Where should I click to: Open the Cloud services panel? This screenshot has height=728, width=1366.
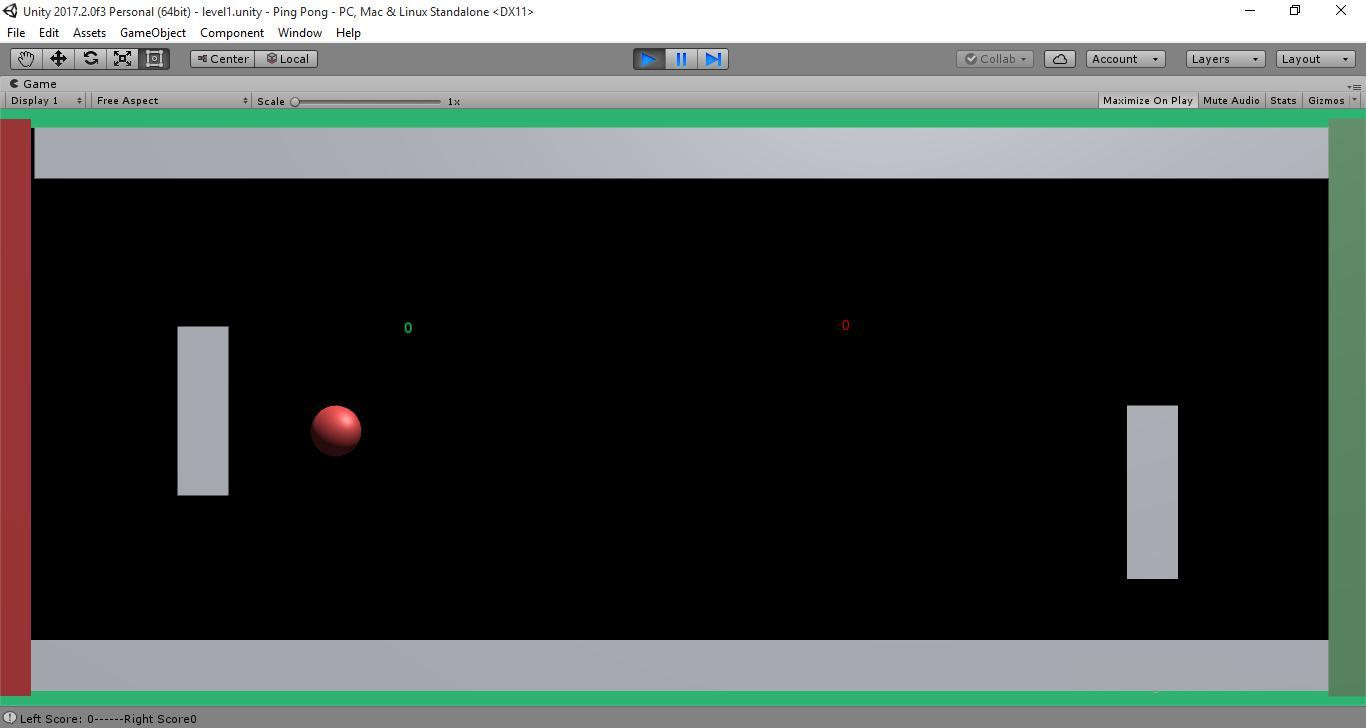pyautogui.click(x=1060, y=59)
